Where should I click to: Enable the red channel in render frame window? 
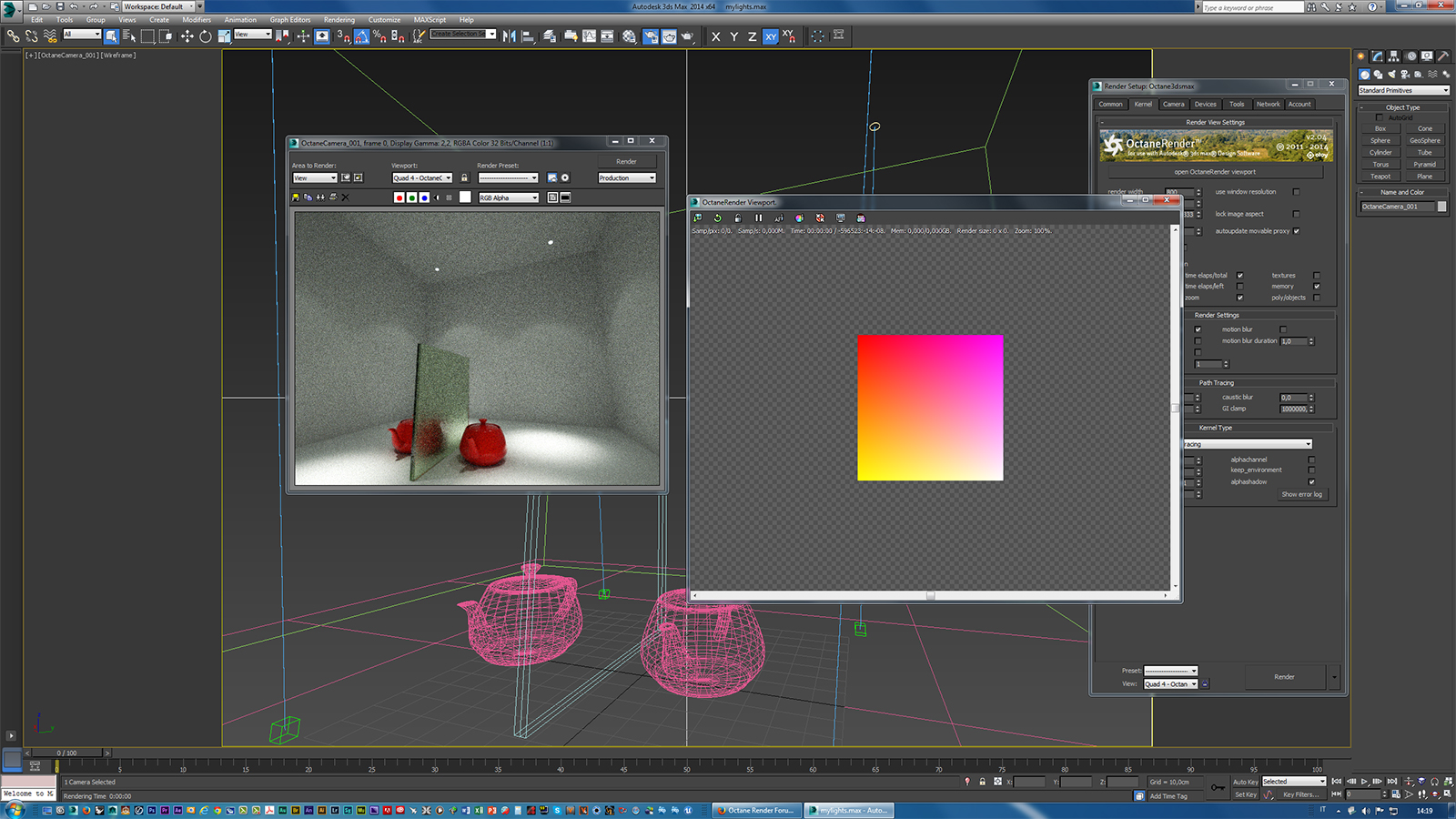point(399,197)
